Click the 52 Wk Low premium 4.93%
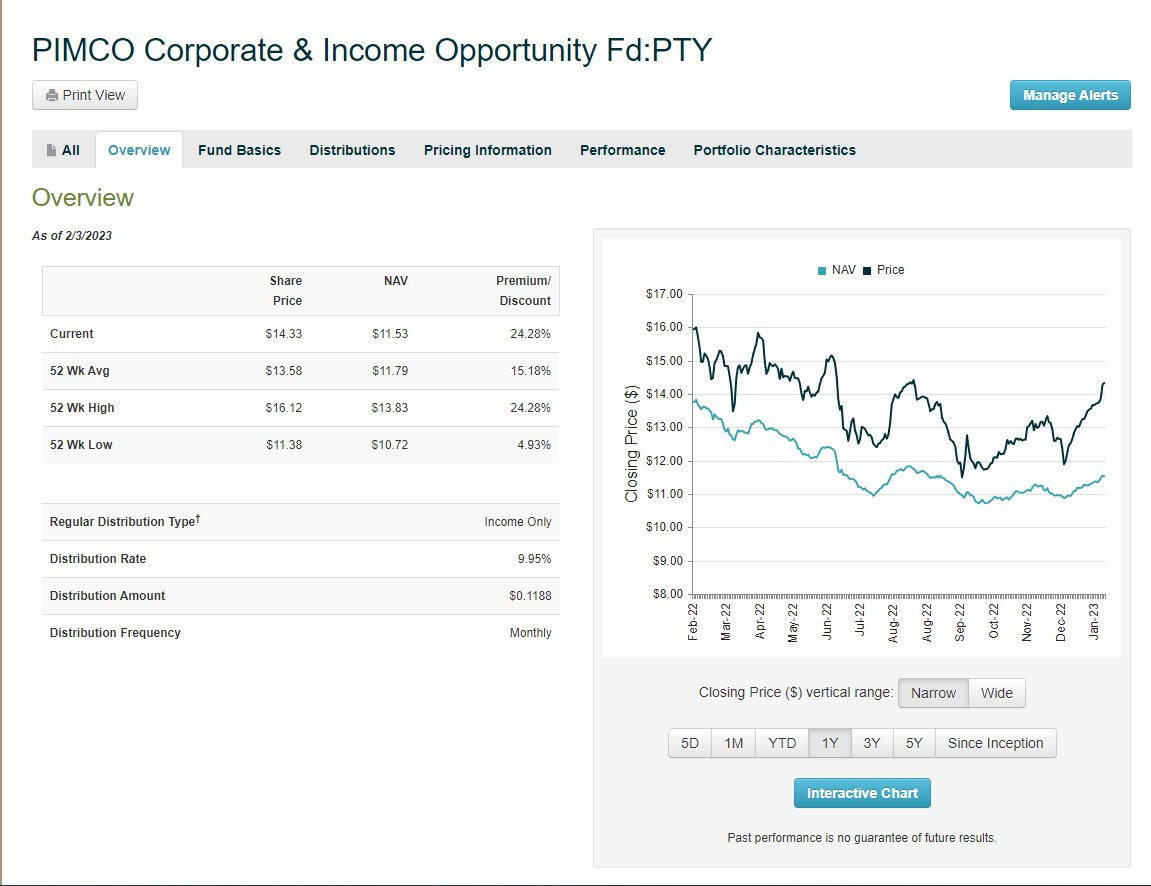This screenshot has width=1151, height=886. pos(534,445)
